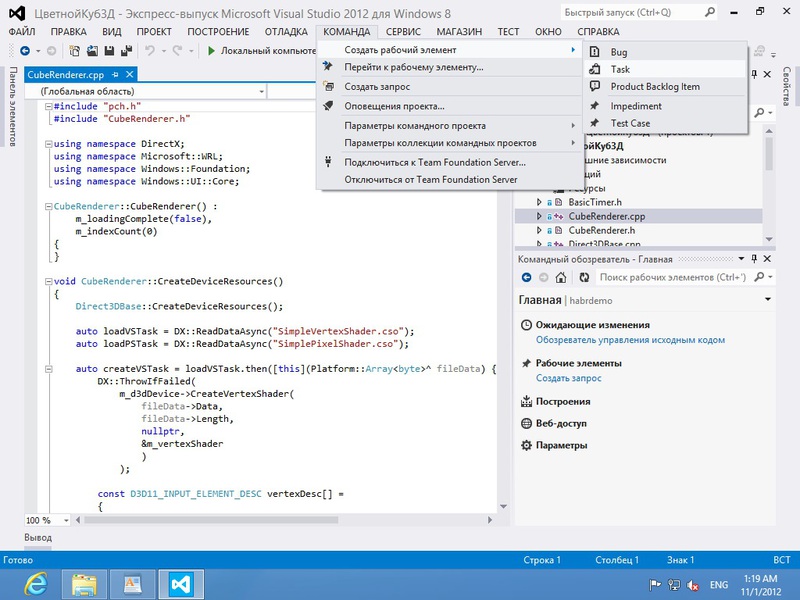800x600 pixels.
Task: Open Обозреватель управления исходным кодом link
Action: (630, 340)
